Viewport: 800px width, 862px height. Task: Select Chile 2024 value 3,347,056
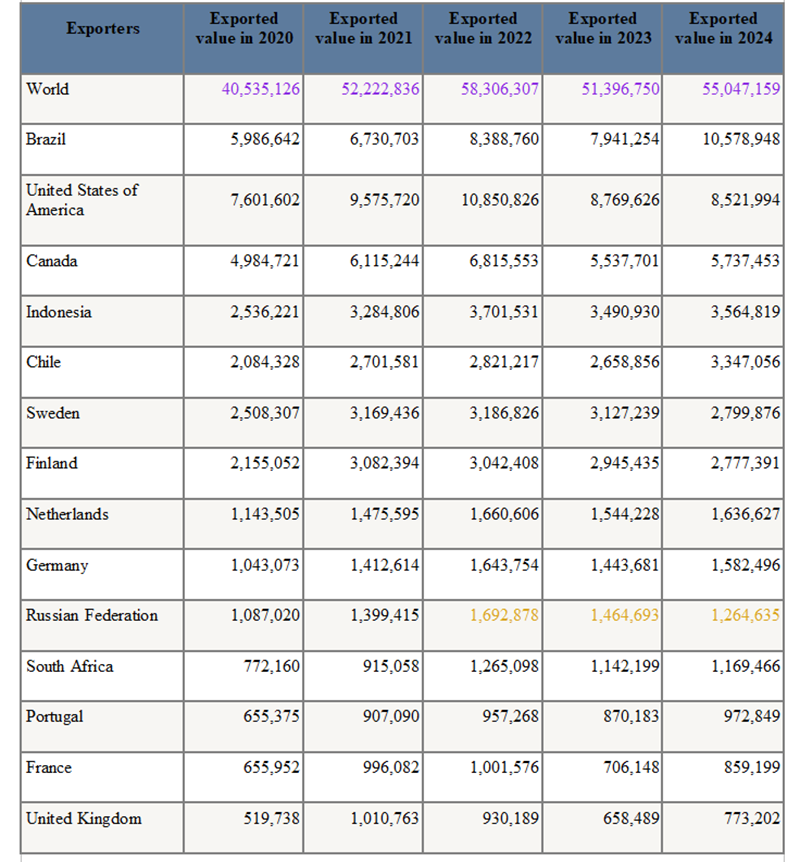[745, 362]
